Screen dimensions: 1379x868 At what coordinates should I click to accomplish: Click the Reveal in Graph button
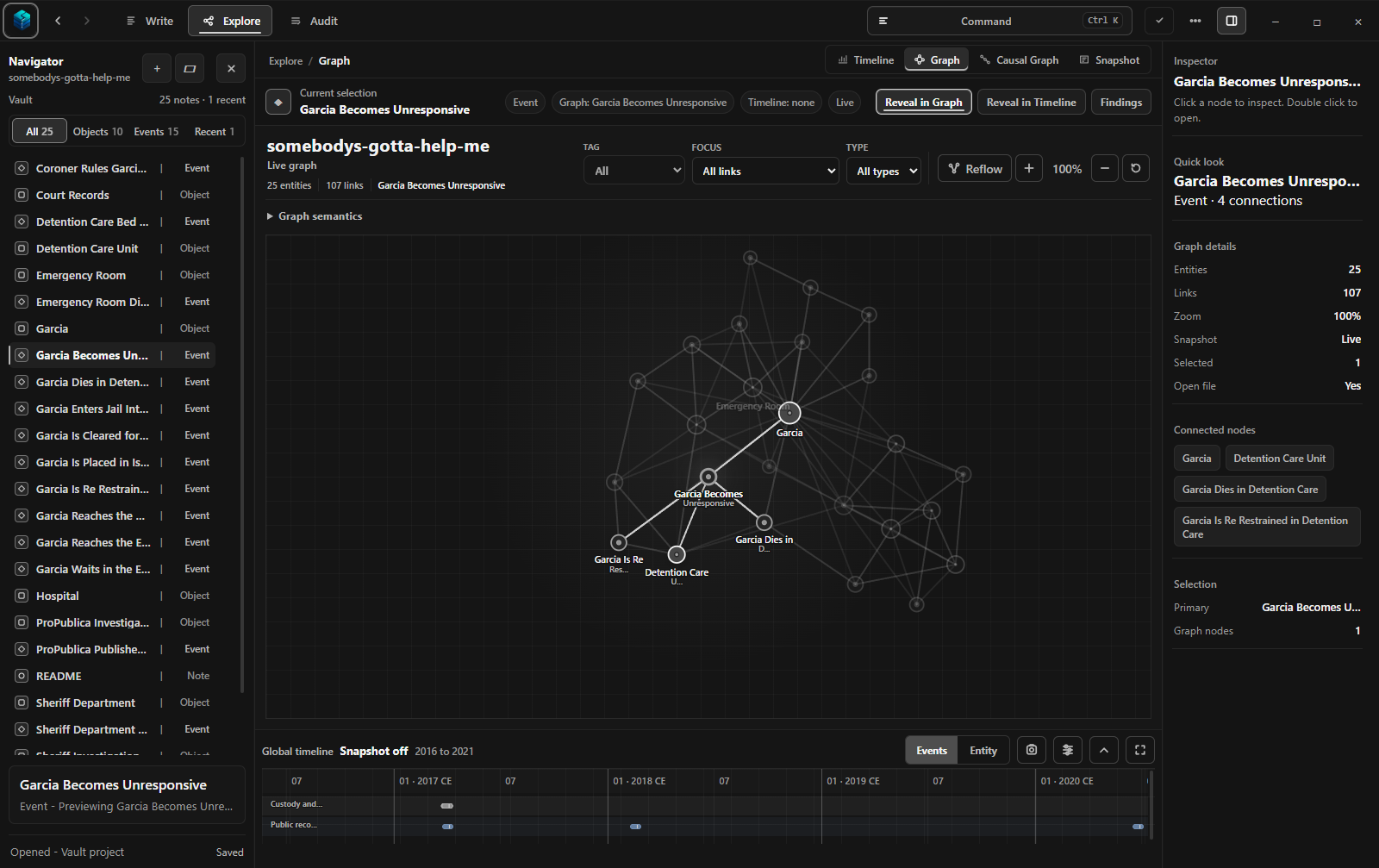tap(924, 102)
